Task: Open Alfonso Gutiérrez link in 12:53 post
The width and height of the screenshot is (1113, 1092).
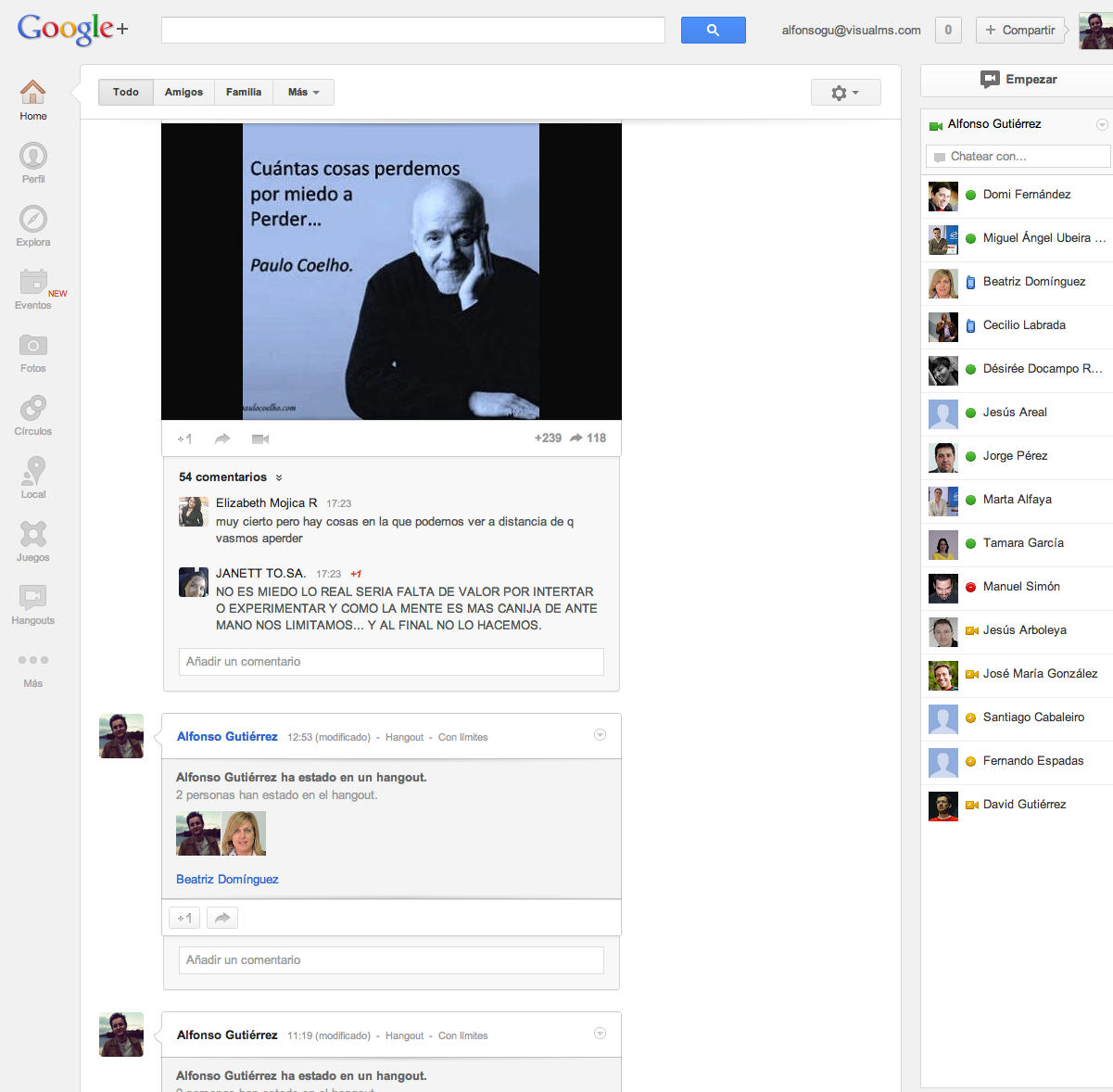Action: point(227,736)
